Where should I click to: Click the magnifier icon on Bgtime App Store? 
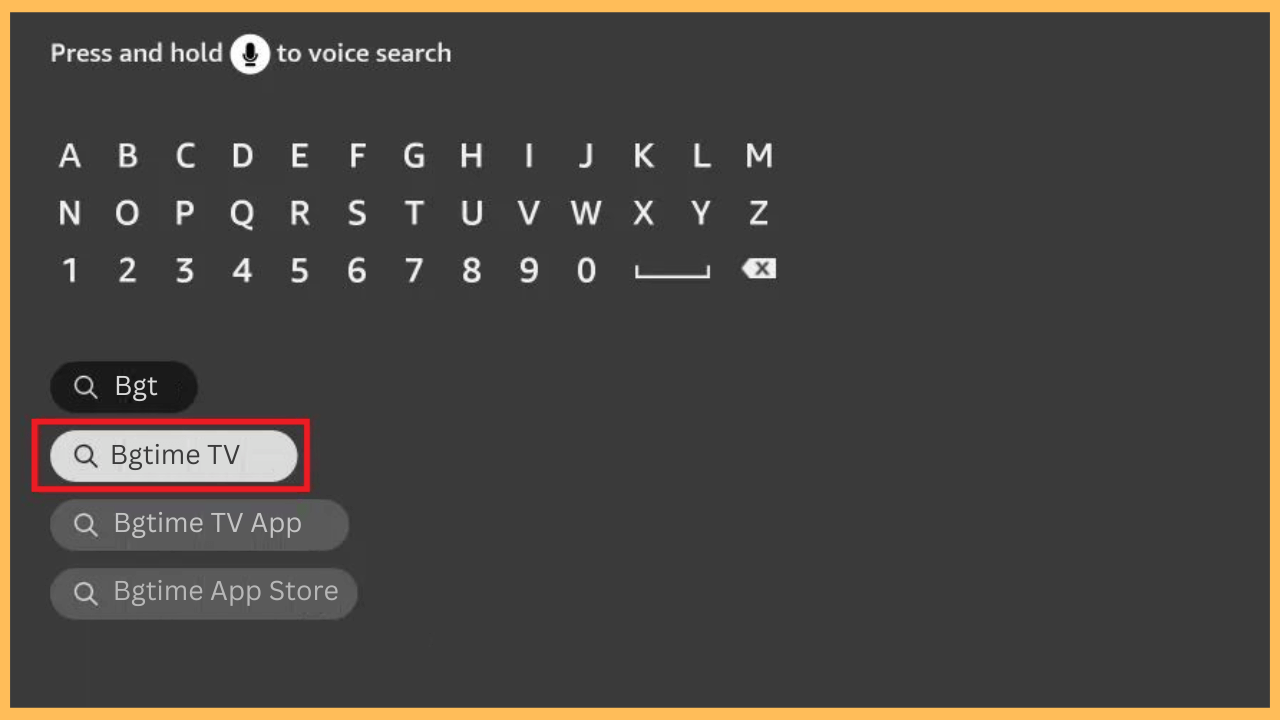[86, 591]
